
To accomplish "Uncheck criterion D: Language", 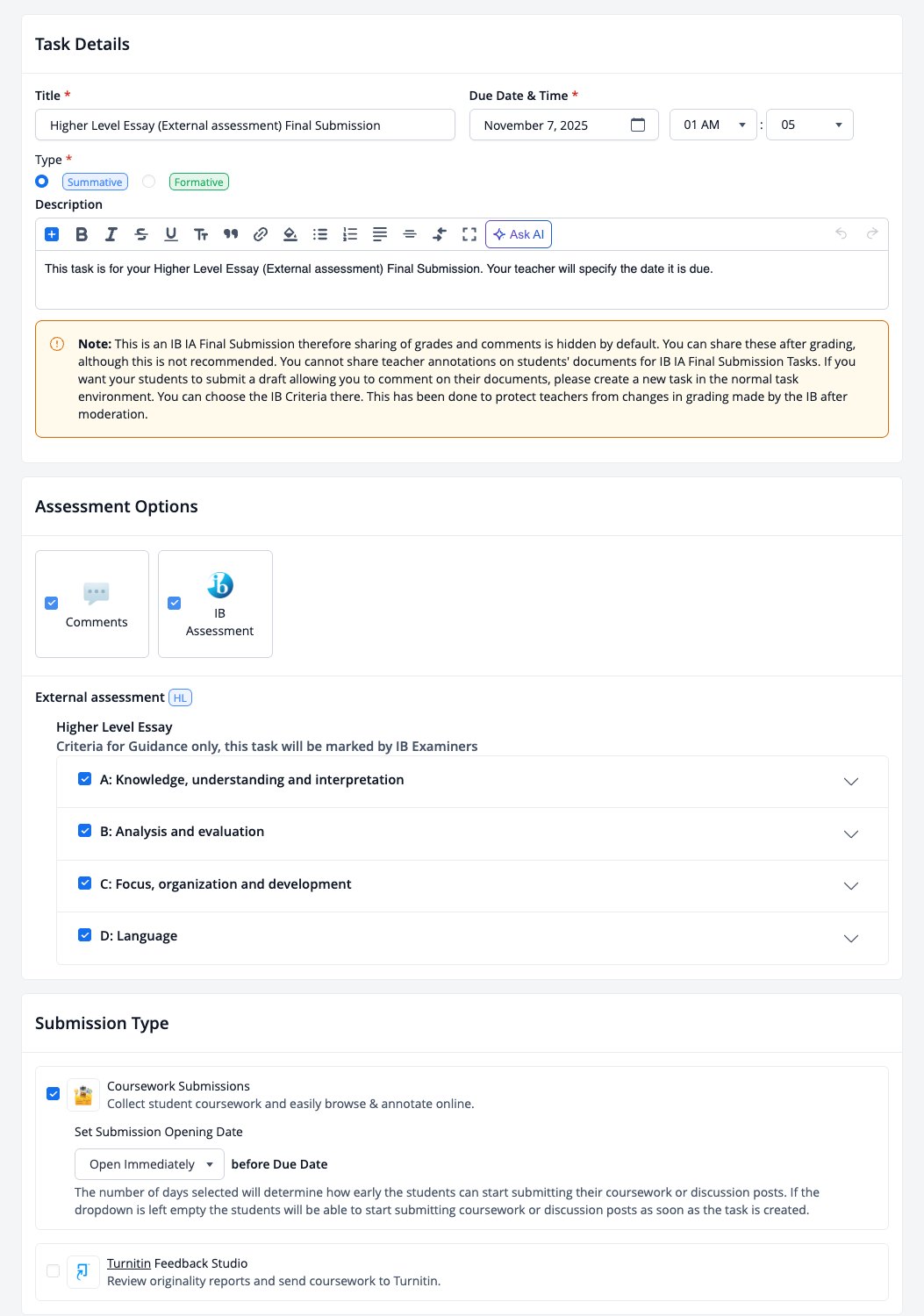I will point(85,935).
